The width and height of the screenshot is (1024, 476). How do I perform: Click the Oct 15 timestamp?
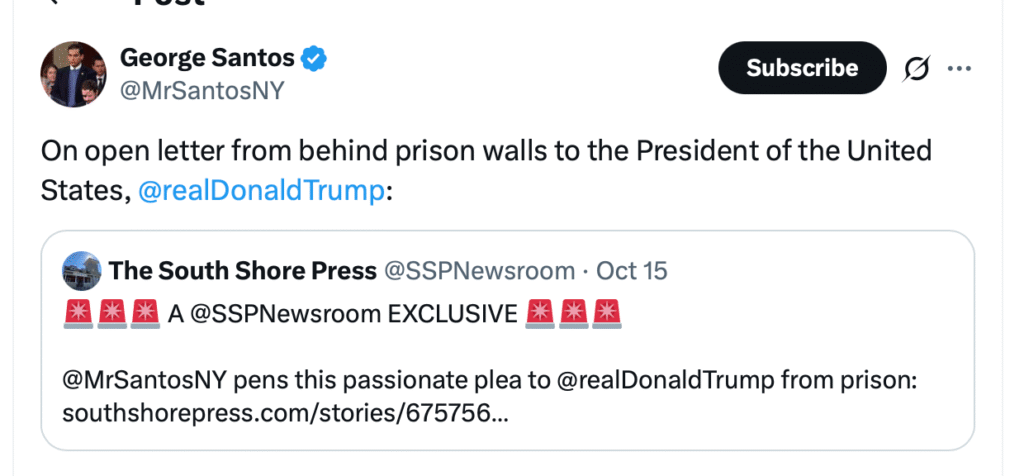(x=631, y=271)
